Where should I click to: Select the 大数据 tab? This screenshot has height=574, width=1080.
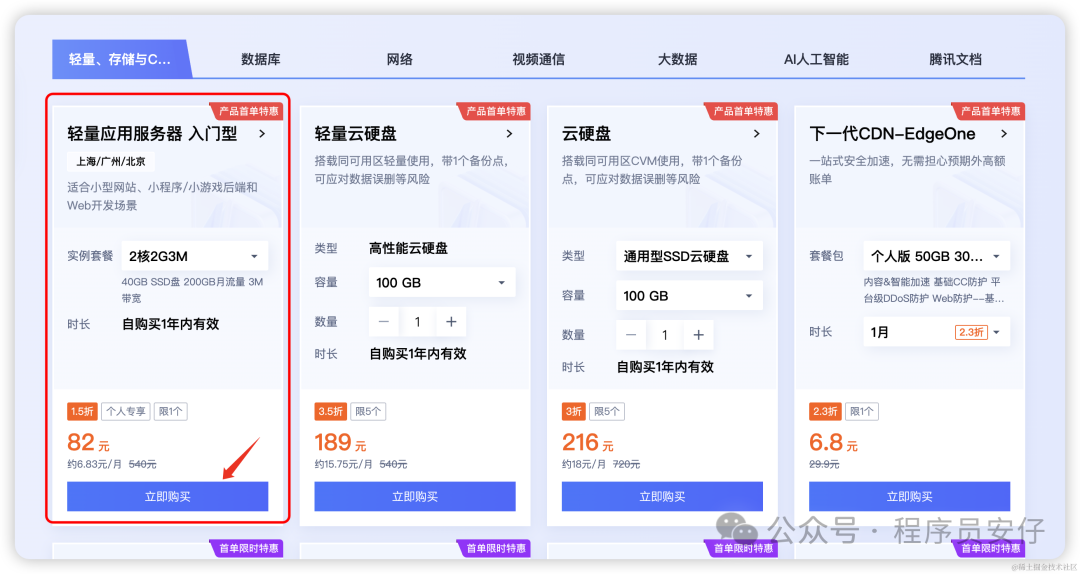[x=677, y=59]
